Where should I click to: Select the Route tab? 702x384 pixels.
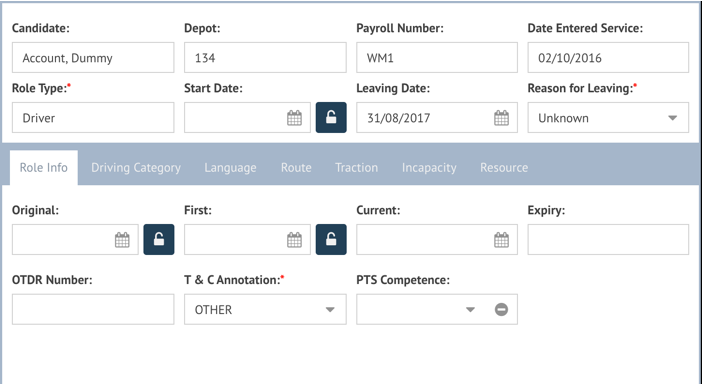(296, 167)
